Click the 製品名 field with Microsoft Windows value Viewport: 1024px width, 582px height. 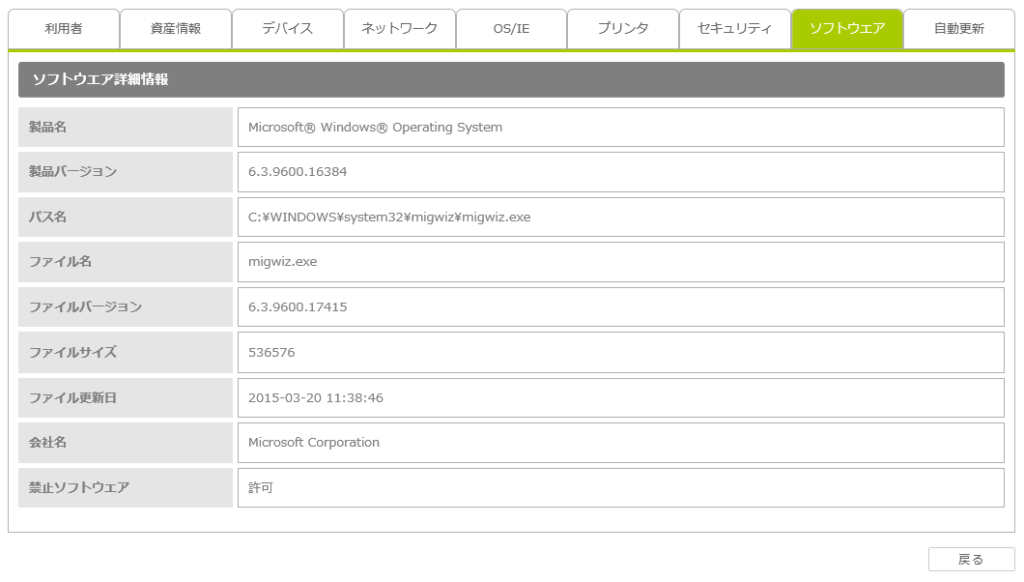[x=620, y=127]
